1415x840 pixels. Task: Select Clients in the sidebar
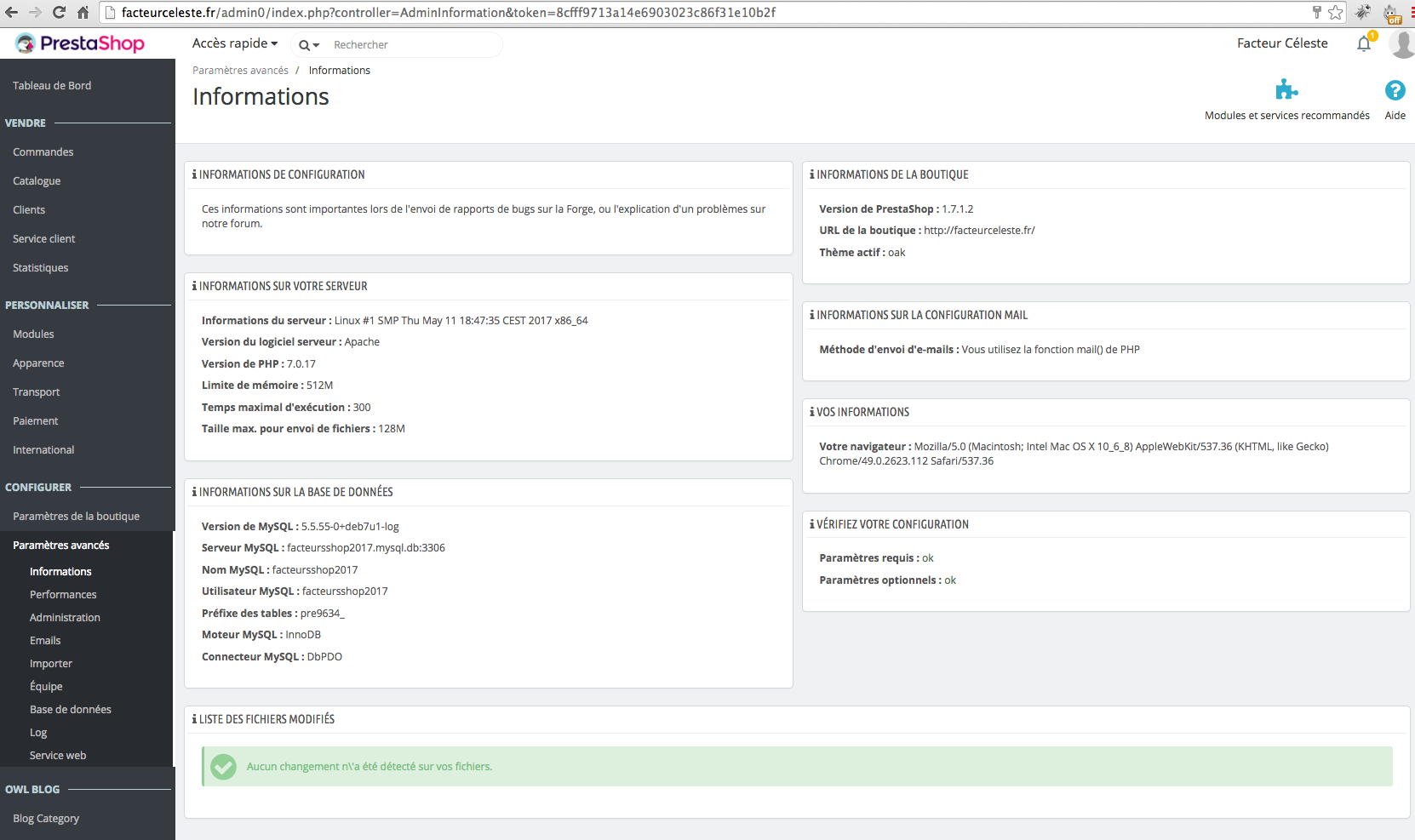pyautogui.click(x=29, y=210)
